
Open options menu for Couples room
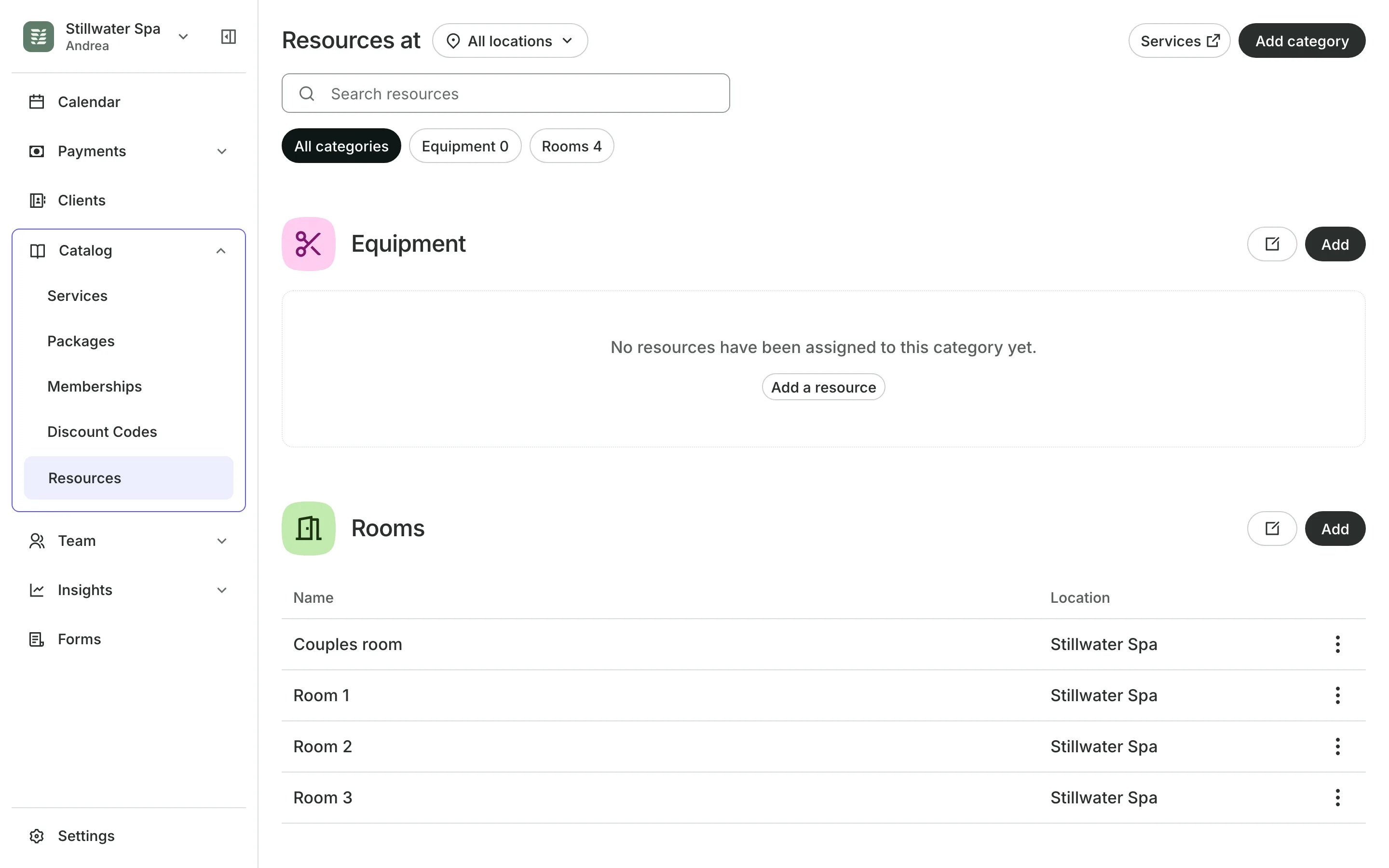point(1337,644)
